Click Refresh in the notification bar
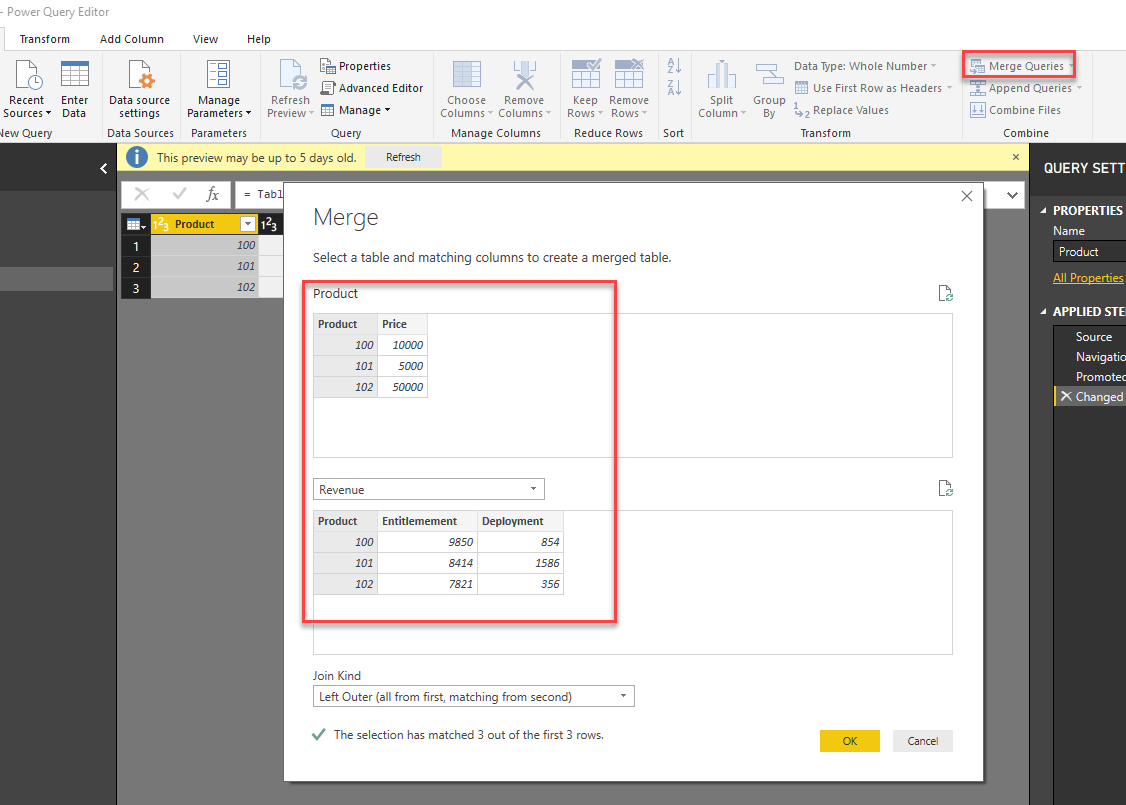1126x805 pixels. [x=403, y=157]
